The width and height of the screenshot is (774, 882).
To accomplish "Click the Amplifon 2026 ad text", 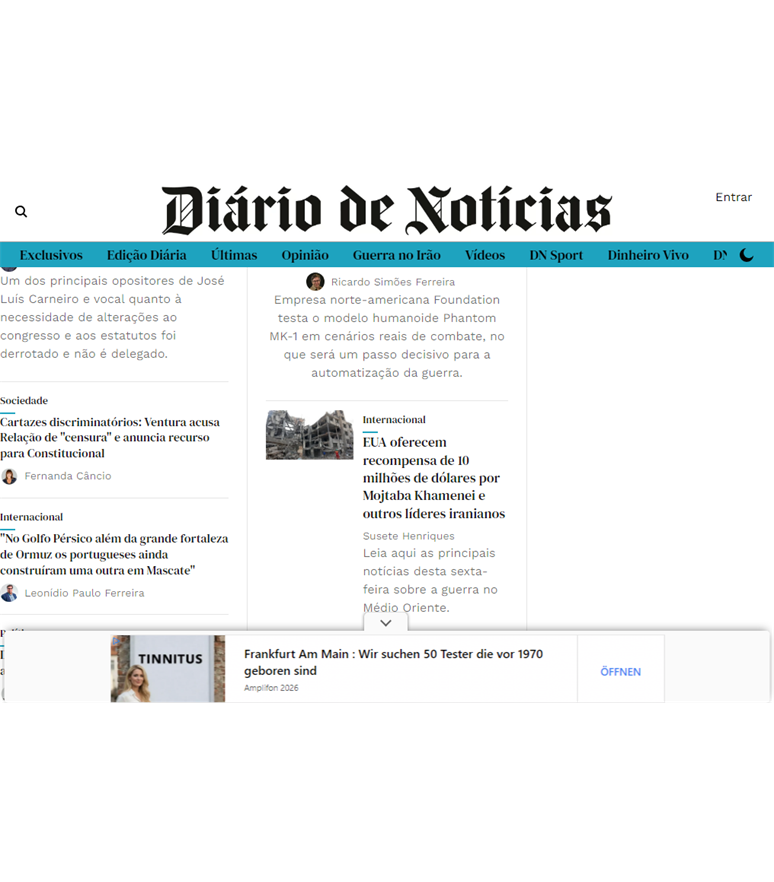I will point(271,688).
